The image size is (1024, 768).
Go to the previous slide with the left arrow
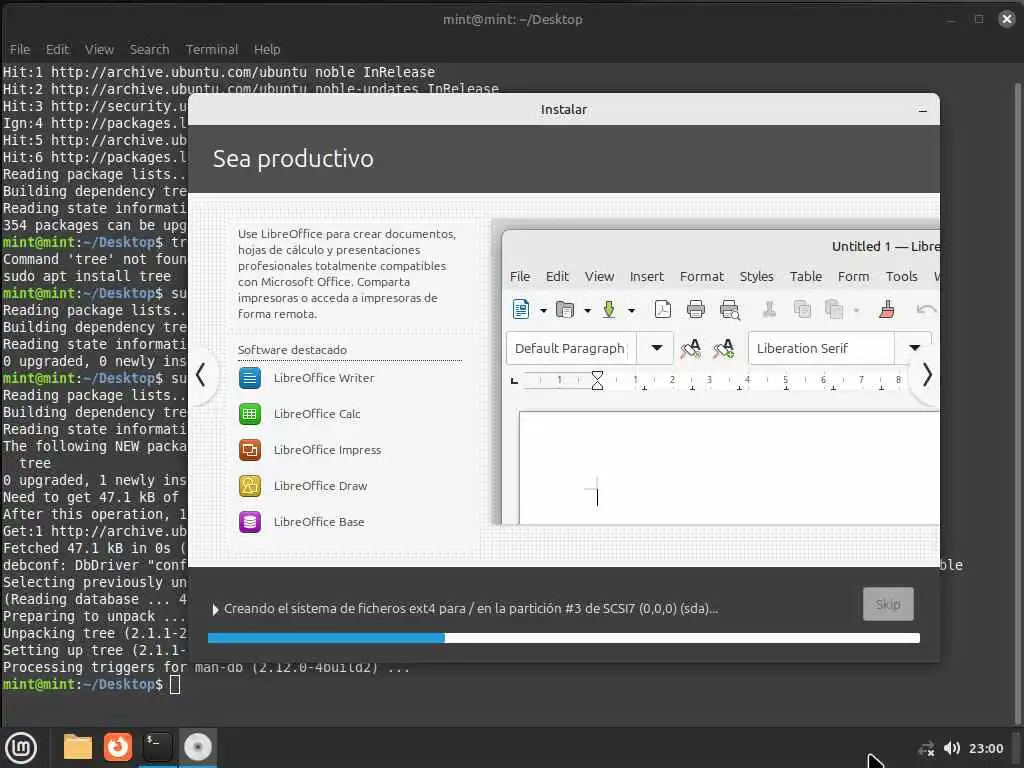click(200, 375)
